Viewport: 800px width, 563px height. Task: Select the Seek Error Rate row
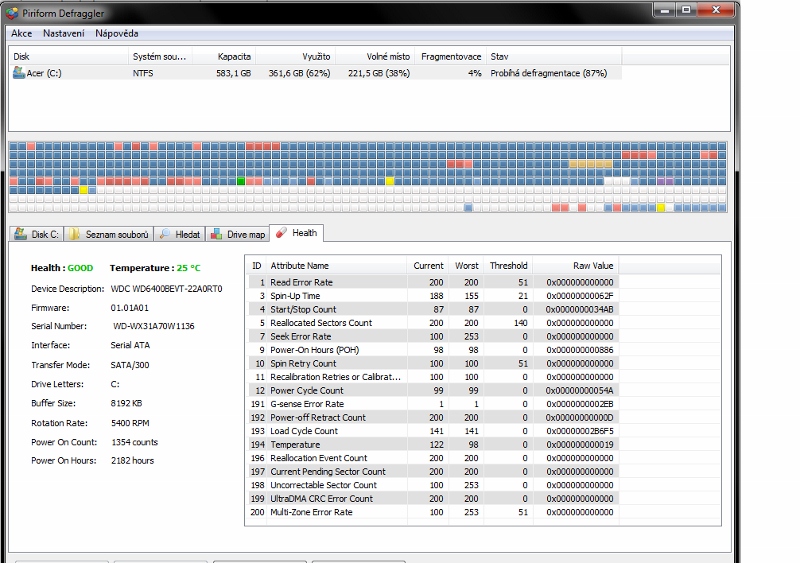coord(433,336)
